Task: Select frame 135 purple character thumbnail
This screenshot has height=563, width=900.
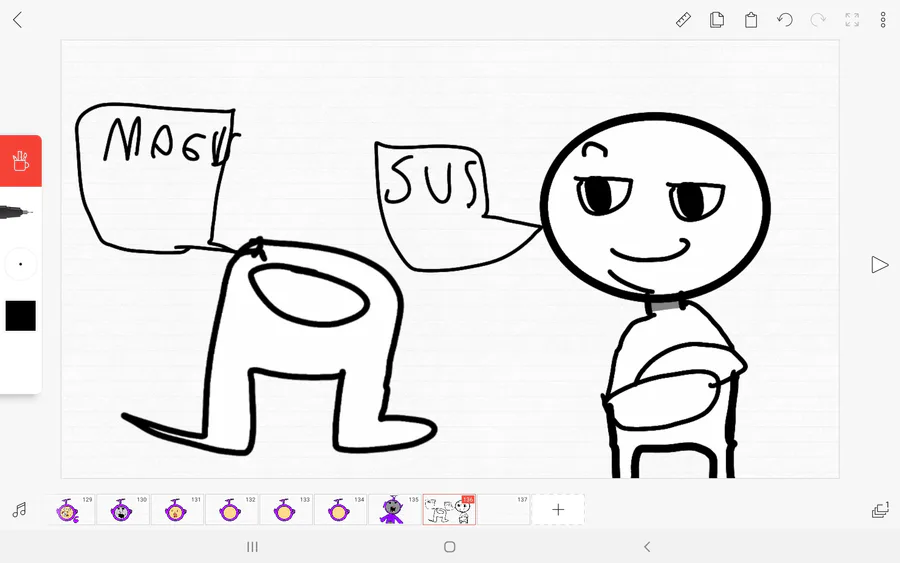Action: pyautogui.click(x=395, y=510)
